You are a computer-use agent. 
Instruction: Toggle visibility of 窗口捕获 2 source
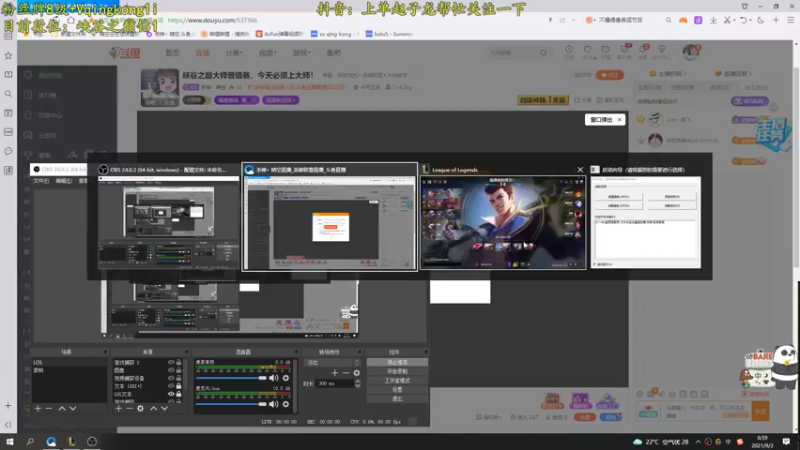[171, 362]
